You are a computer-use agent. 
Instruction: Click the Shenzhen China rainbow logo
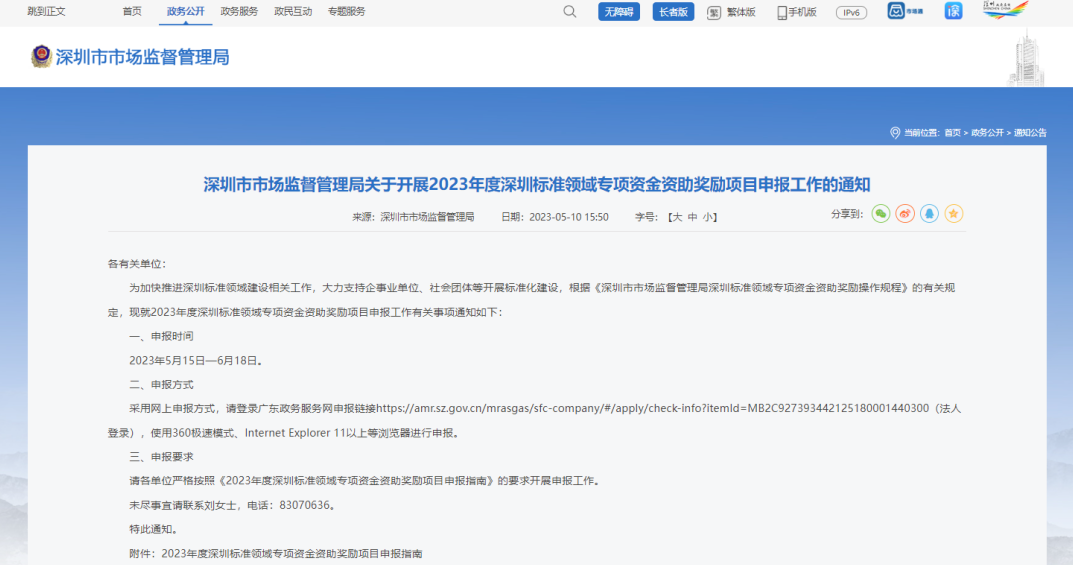(x=1005, y=11)
